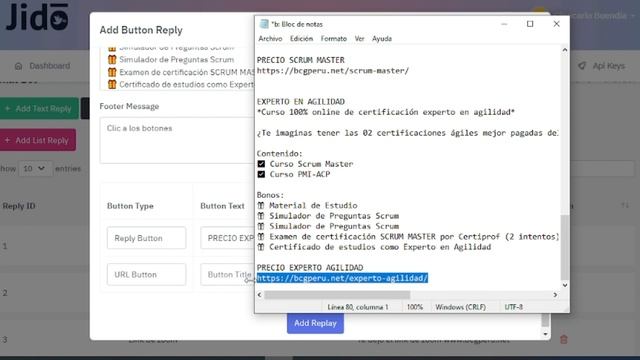640x360 pixels.
Task: Click the Add List Reply button
Action: click(38, 140)
